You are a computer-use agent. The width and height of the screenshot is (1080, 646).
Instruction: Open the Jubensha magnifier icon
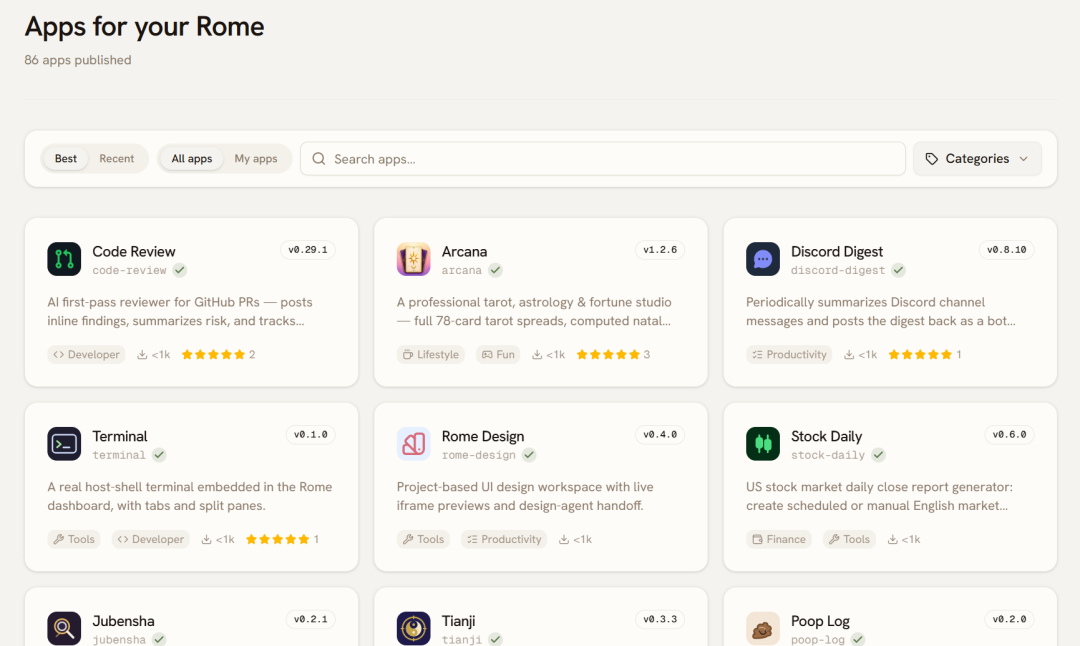(x=64, y=628)
